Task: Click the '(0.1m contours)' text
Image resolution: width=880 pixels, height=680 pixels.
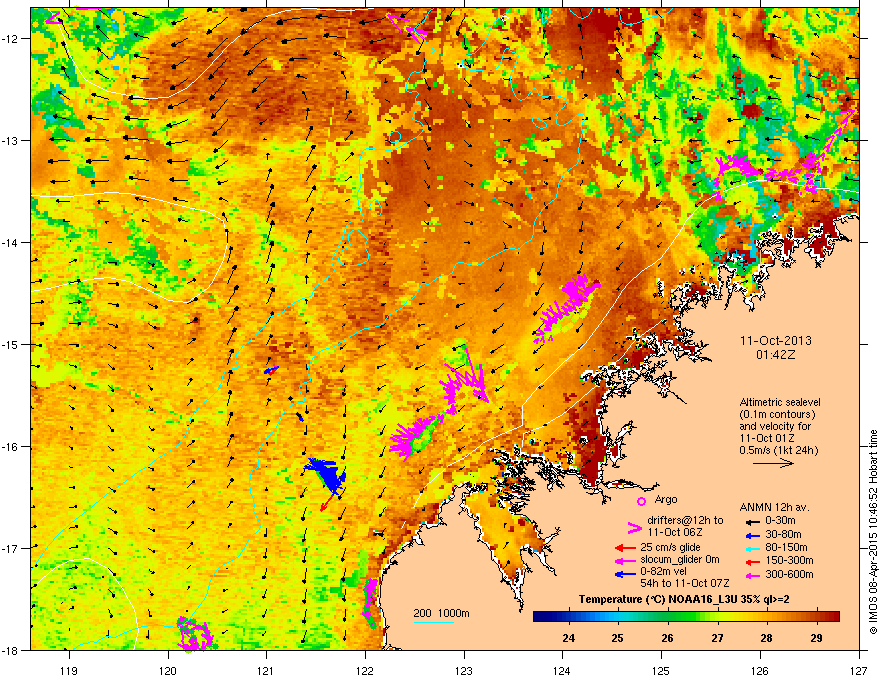Action: pyautogui.click(x=777, y=415)
